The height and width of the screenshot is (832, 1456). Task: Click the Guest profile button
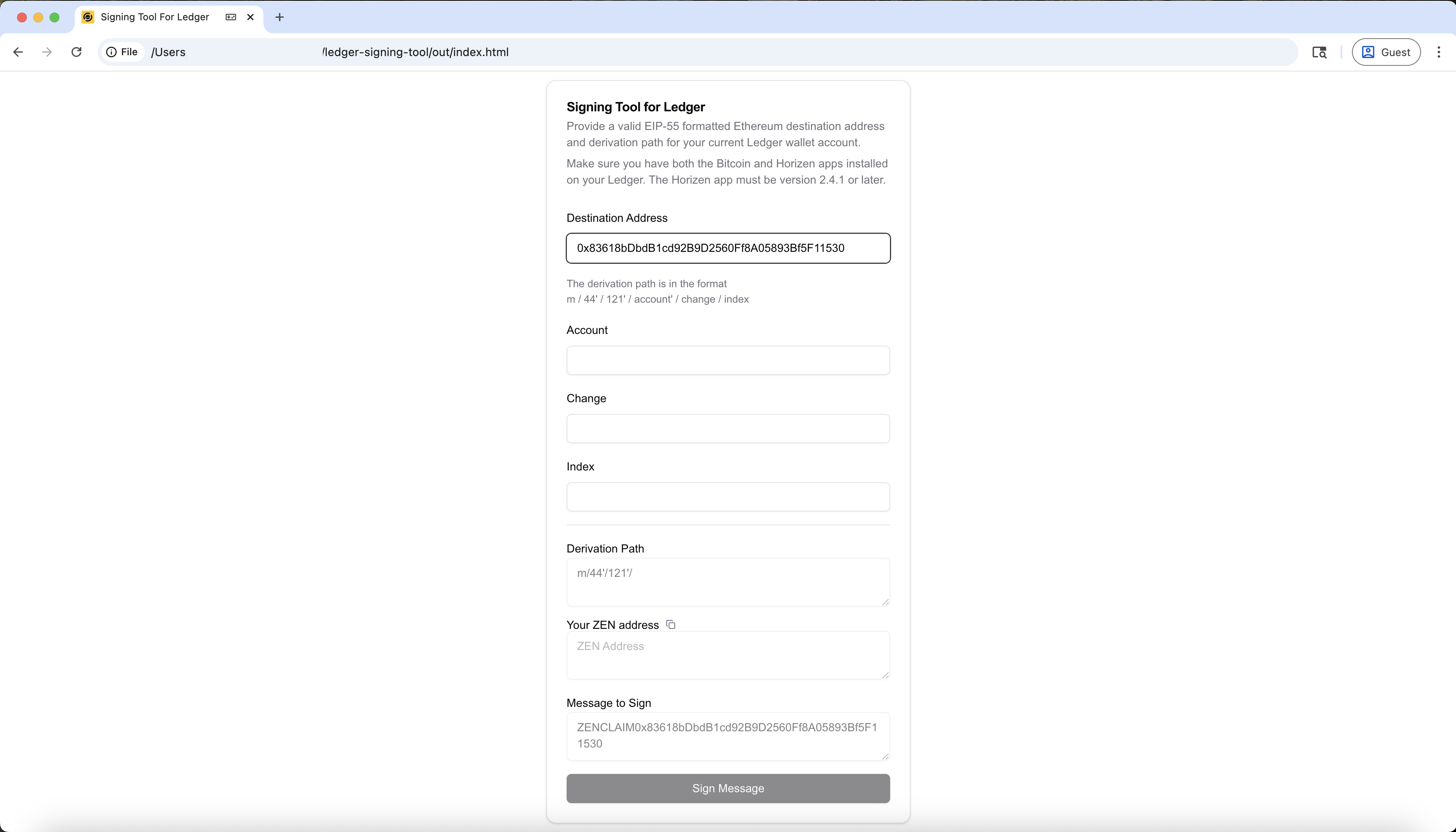(1386, 52)
